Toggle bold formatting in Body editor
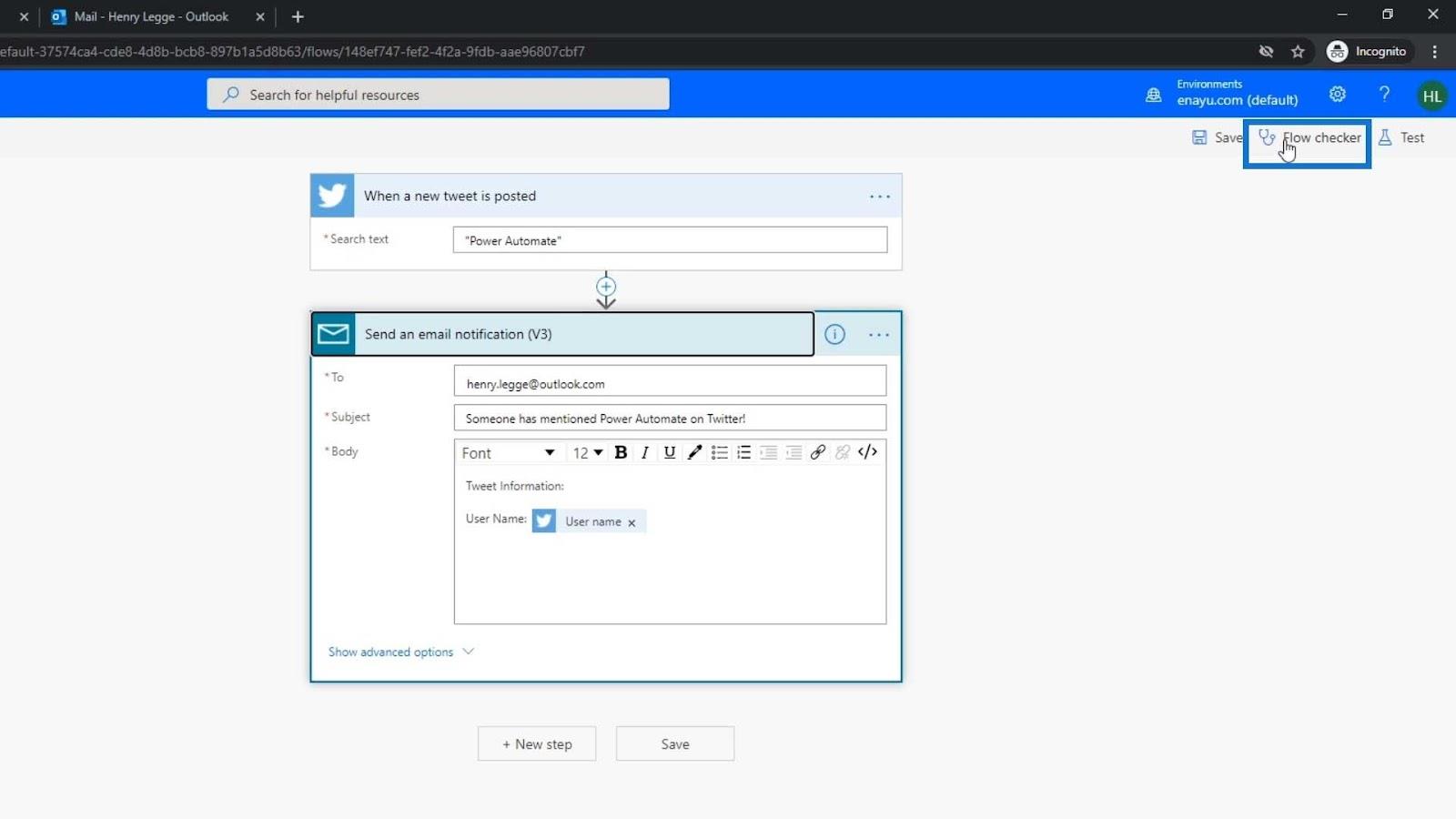Viewport: 1456px width, 819px height. 621,452
